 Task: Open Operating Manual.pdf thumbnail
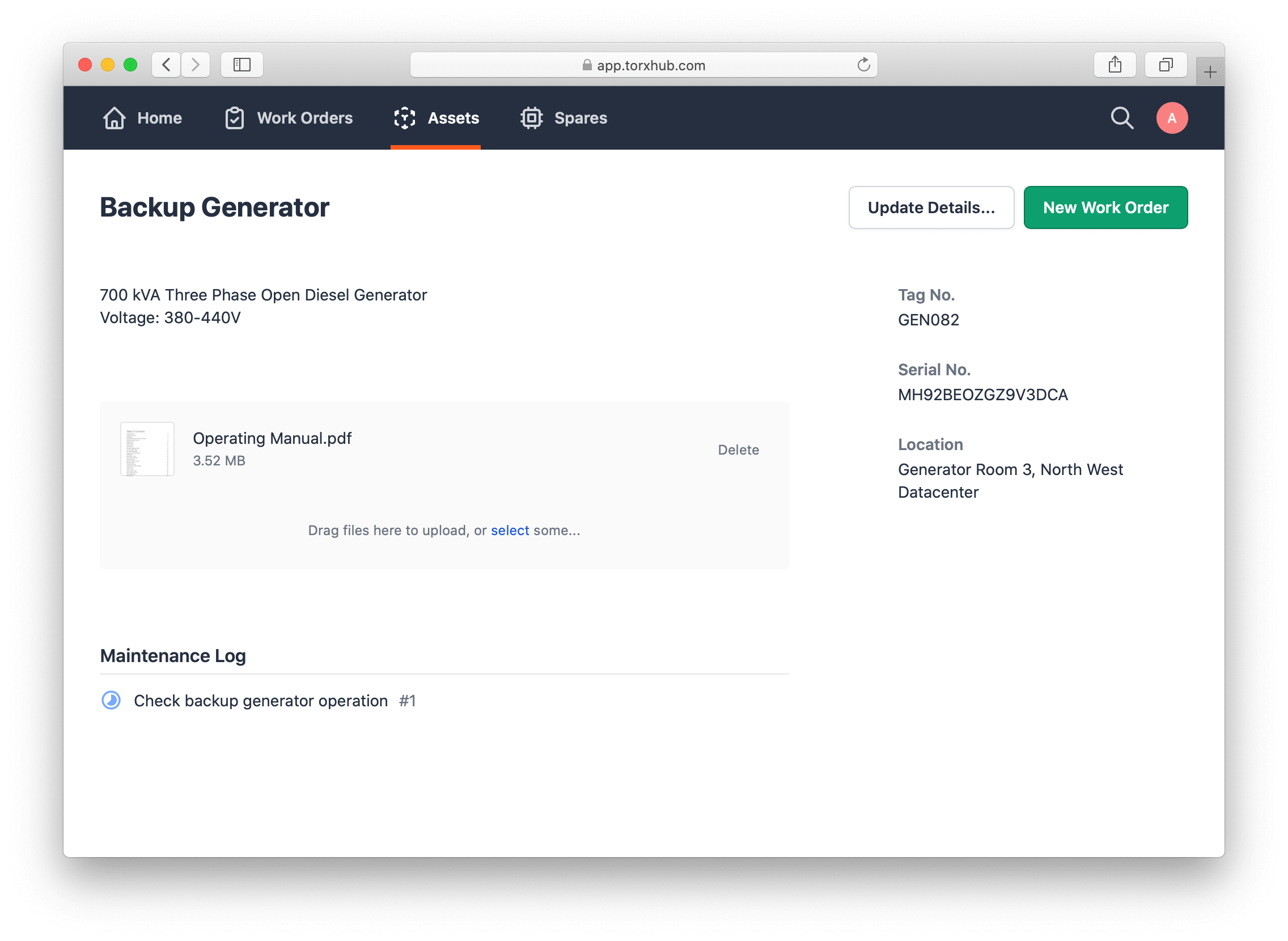(147, 449)
